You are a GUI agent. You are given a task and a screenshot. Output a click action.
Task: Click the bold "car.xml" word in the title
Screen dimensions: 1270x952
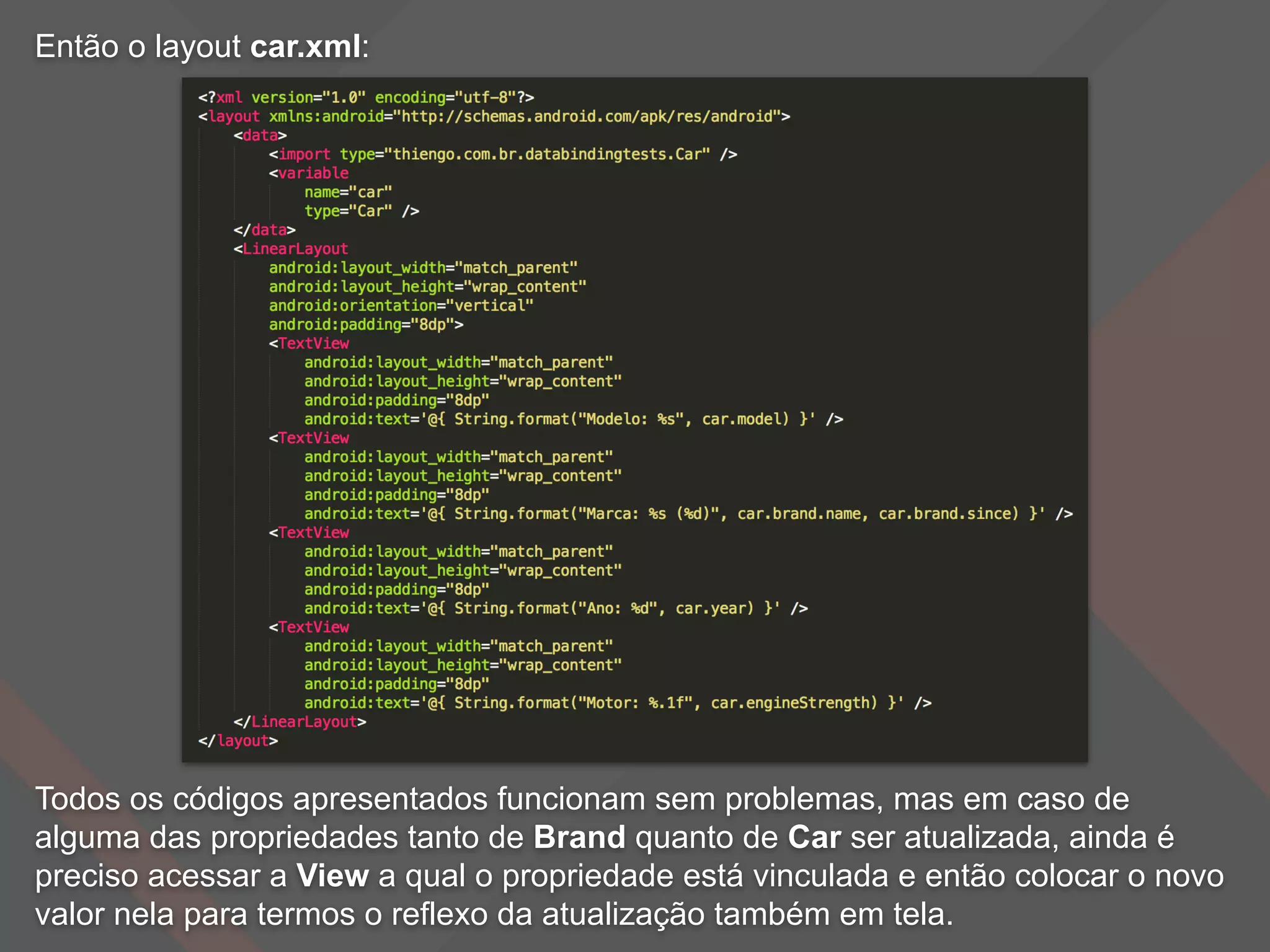pos(306,46)
